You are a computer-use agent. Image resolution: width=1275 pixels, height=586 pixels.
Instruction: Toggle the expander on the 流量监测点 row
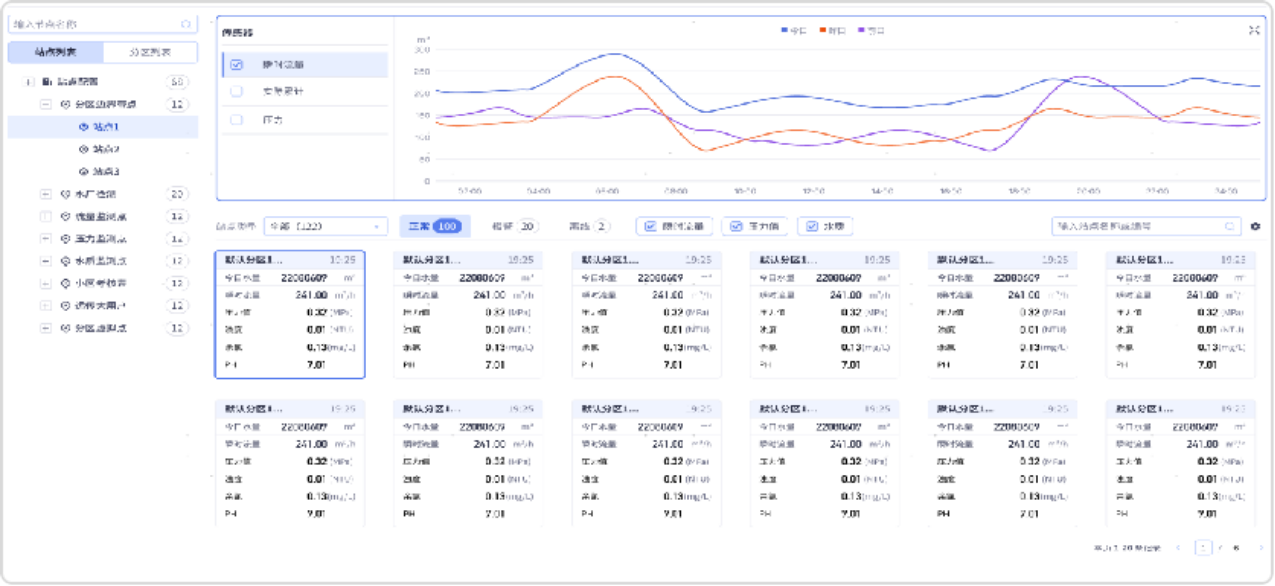(46, 216)
